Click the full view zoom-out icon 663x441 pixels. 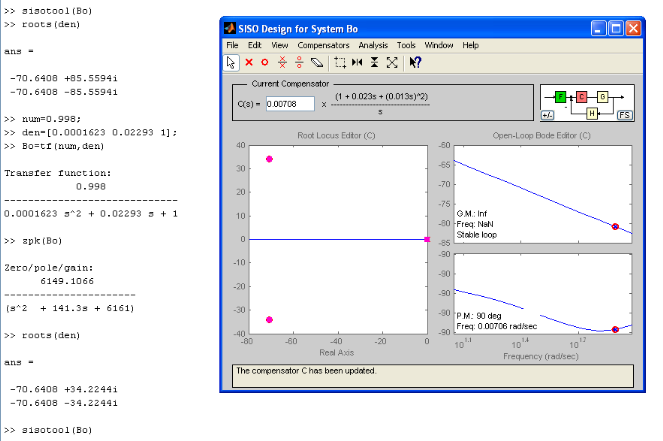coord(392,62)
